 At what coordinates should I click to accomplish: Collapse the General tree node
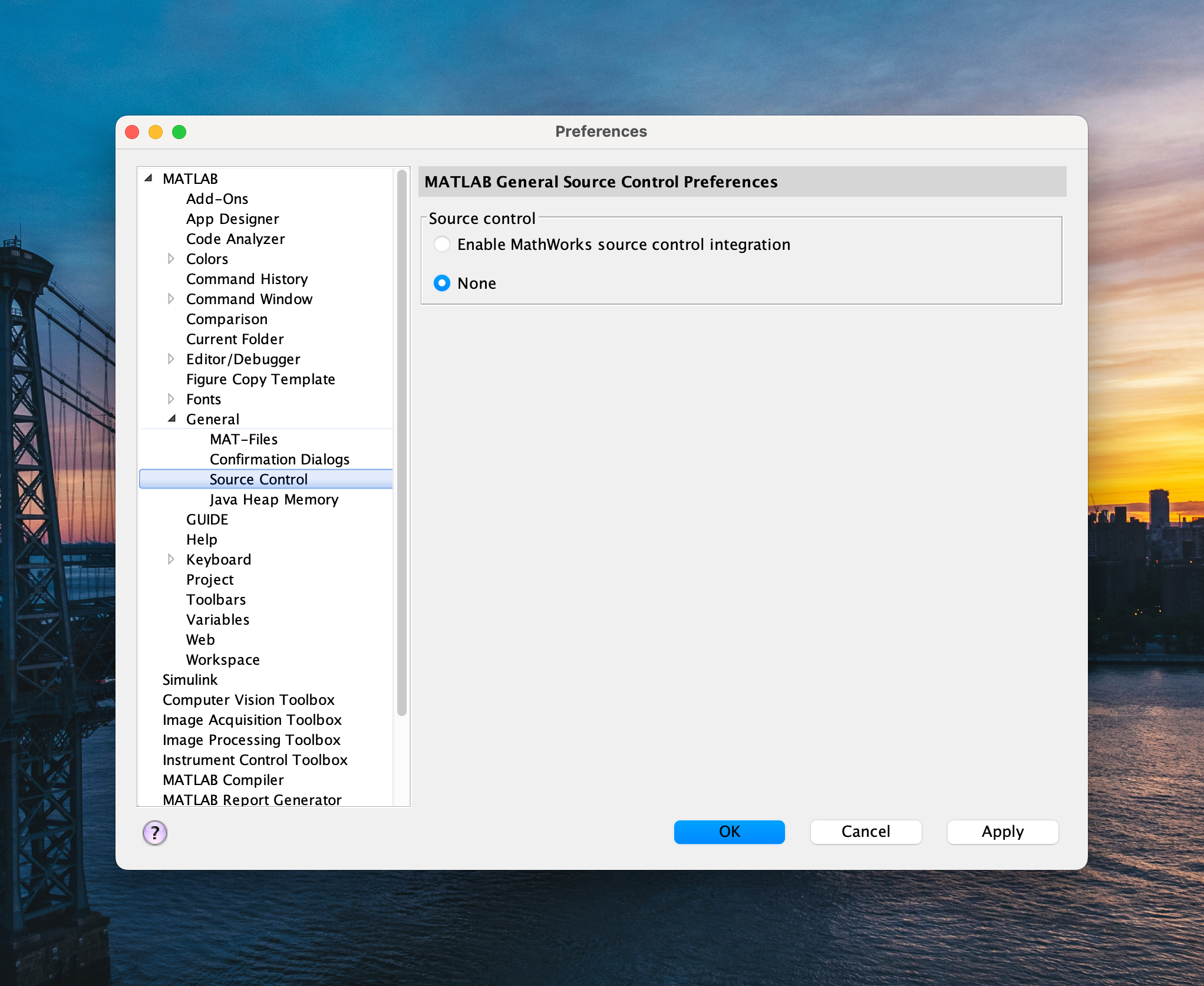171,419
